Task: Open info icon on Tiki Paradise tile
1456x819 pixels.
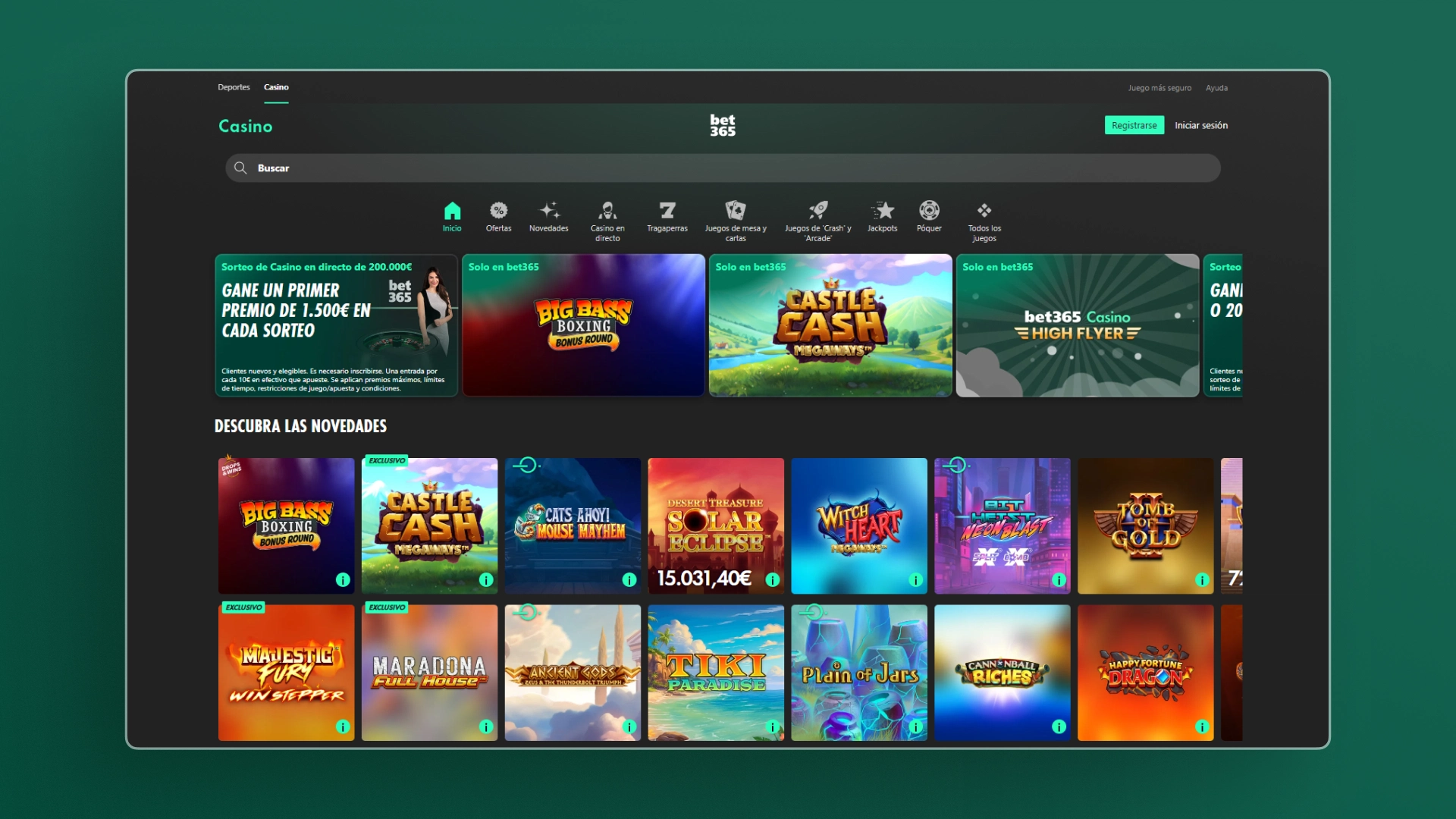Action: tap(773, 726)
